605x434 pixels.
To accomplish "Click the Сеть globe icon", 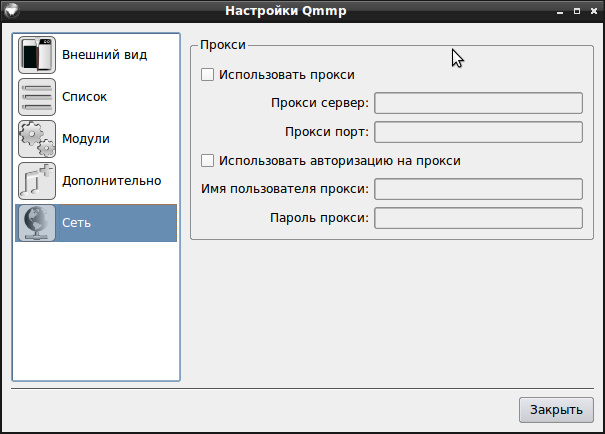I will click(x=37, y=223).
